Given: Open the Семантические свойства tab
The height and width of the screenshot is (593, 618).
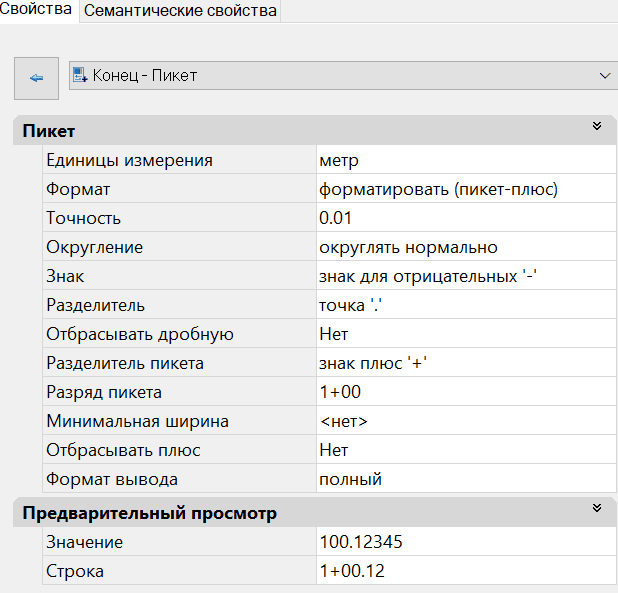Looking at the screenshot, I should pyautogui.click(x=179, y=11).
